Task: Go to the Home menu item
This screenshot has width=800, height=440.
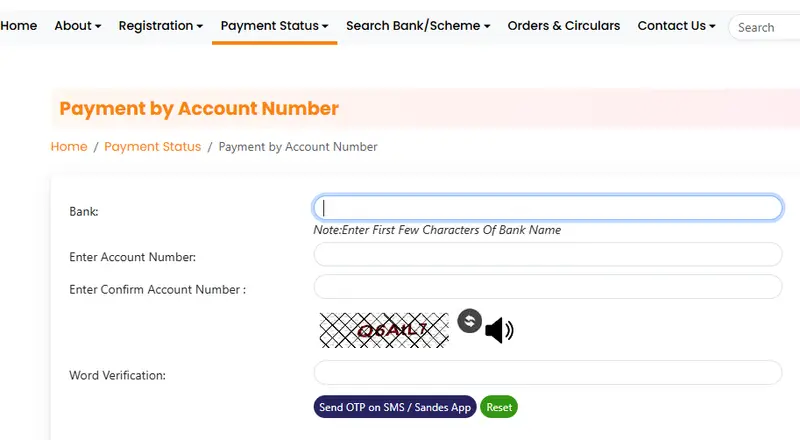Action: click(x=18, y=26)
